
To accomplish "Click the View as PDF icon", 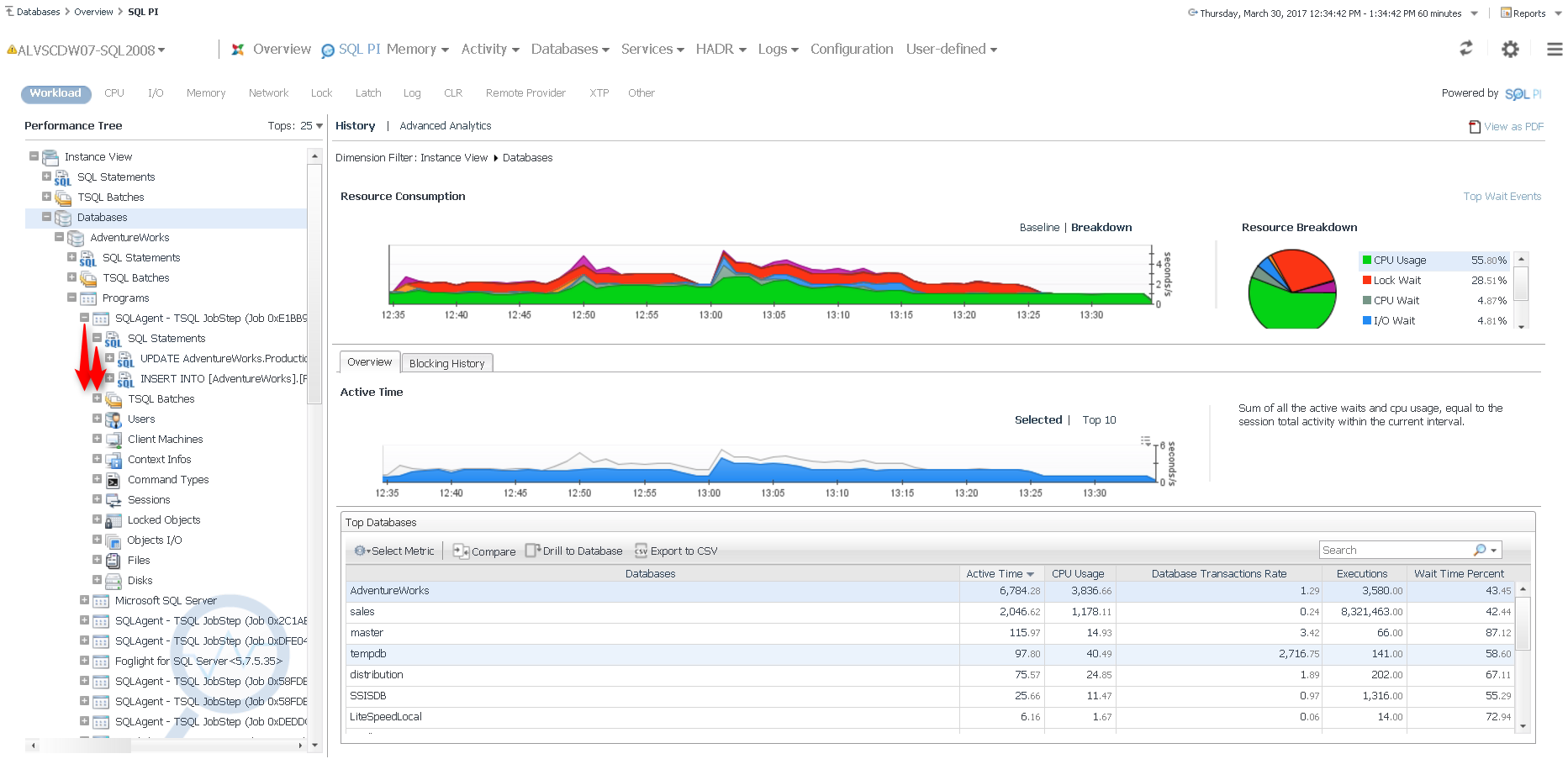I will (x=1474, y=127).
